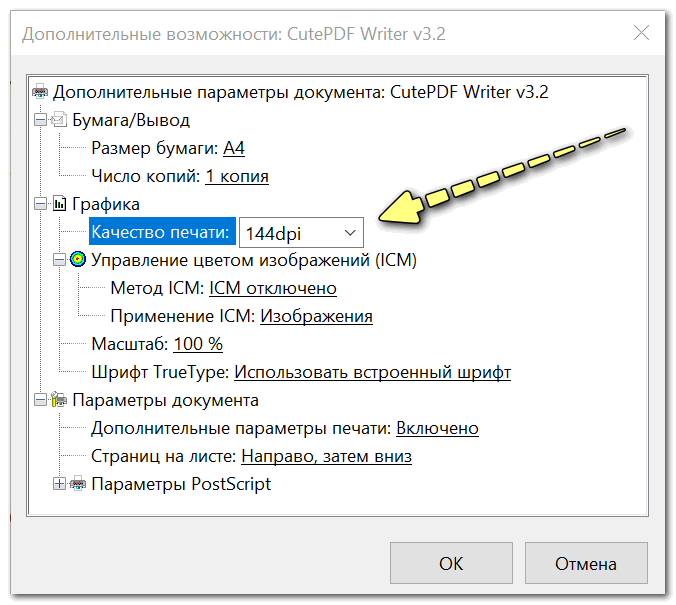Collapse the Бумага/Вывод tree node
The height and width of the screenshot is (605, 676).
[x=40, y=119]
